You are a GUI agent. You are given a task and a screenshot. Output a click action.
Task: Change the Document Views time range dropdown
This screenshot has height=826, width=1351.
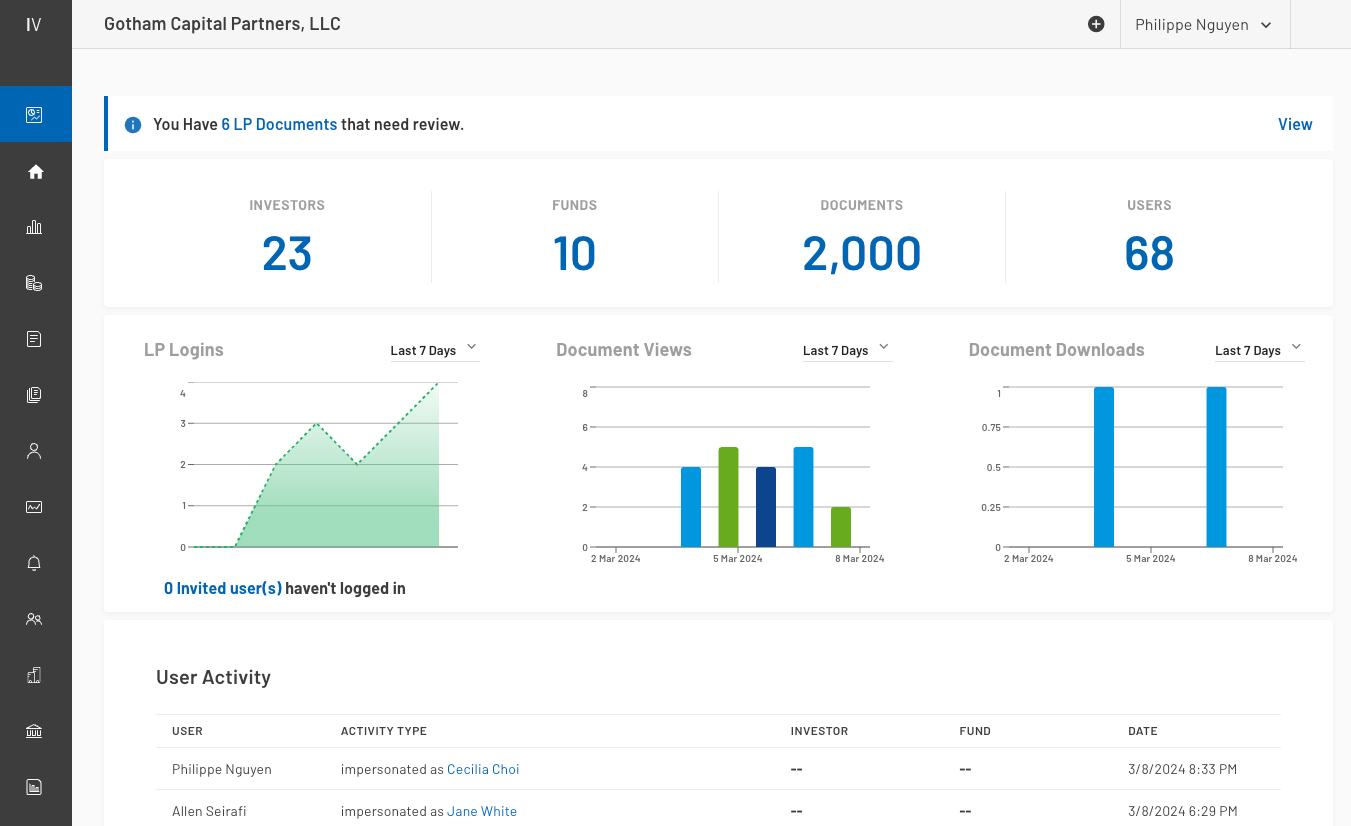[x=846, y=350]
